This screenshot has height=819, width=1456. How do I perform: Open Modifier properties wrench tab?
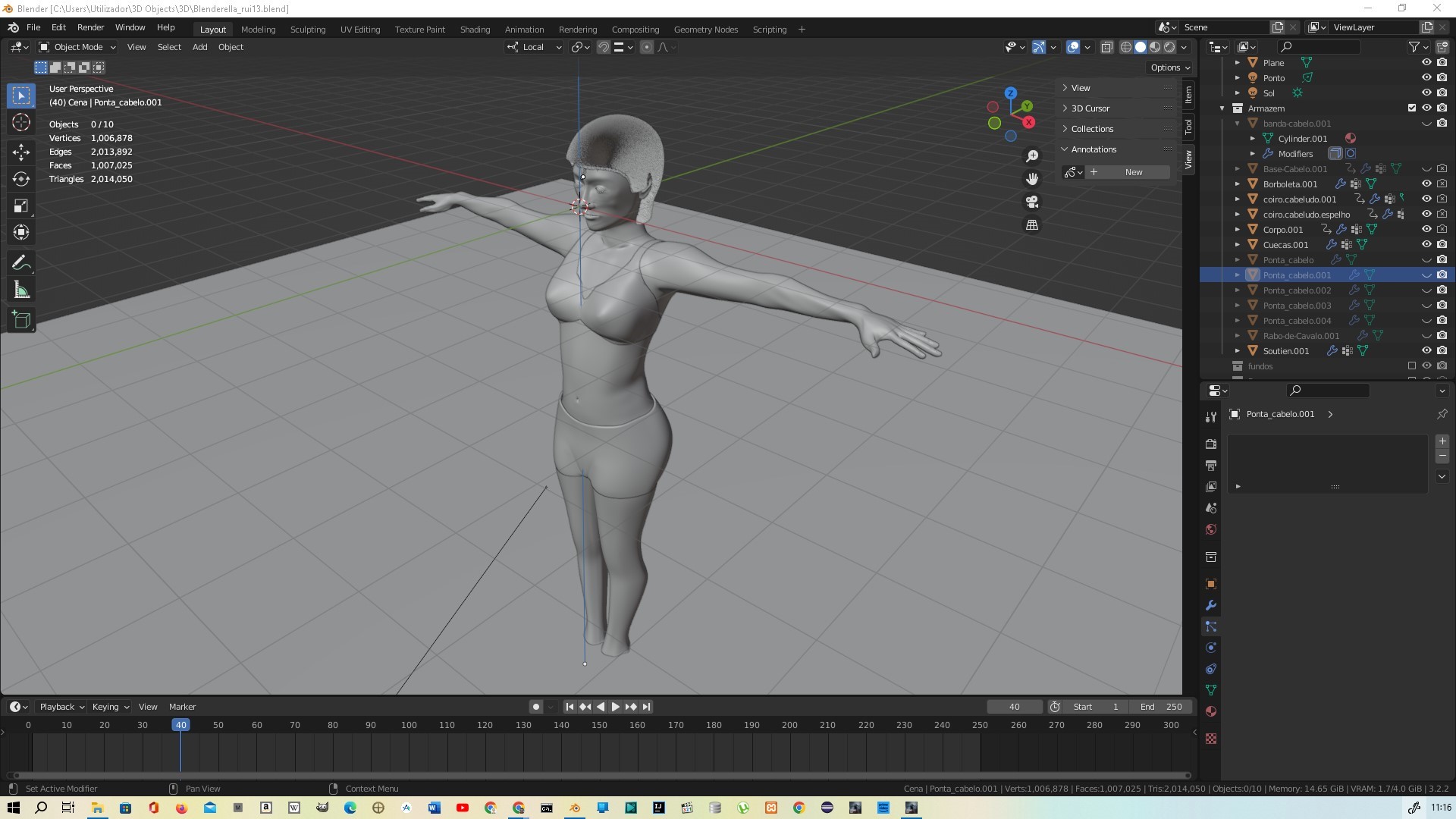pos(1211,605)
